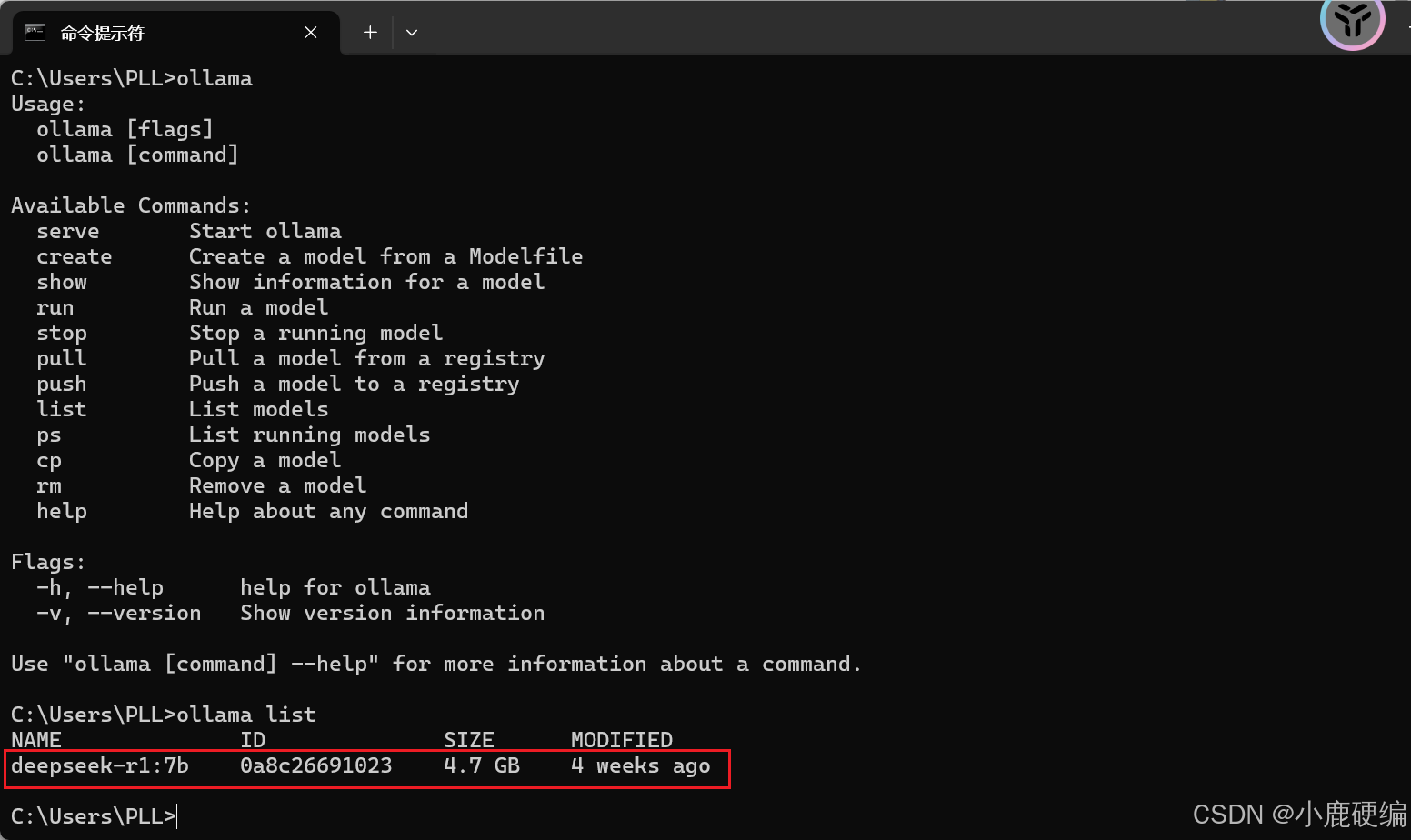Click 'Stop a running model' description

point(316,334)
